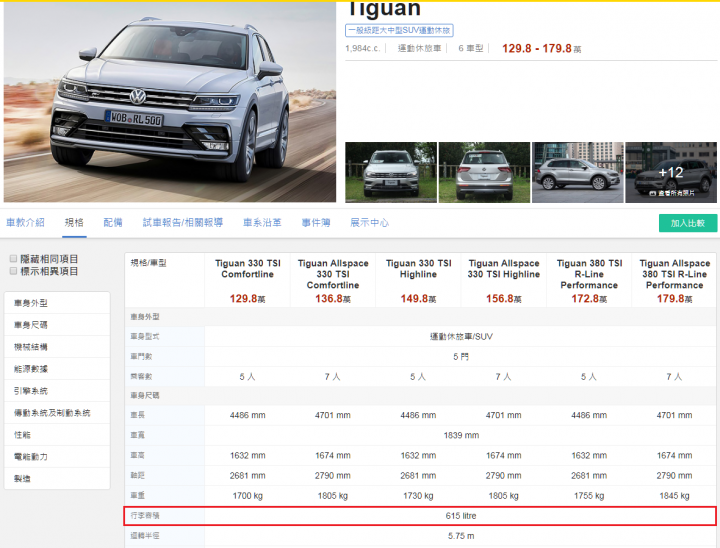Image resolution: width=720 pixels, height=548 pixels.
Task: Open Tiguan Allspace 380 TSI R-Line Performance model
Action: 675,274
